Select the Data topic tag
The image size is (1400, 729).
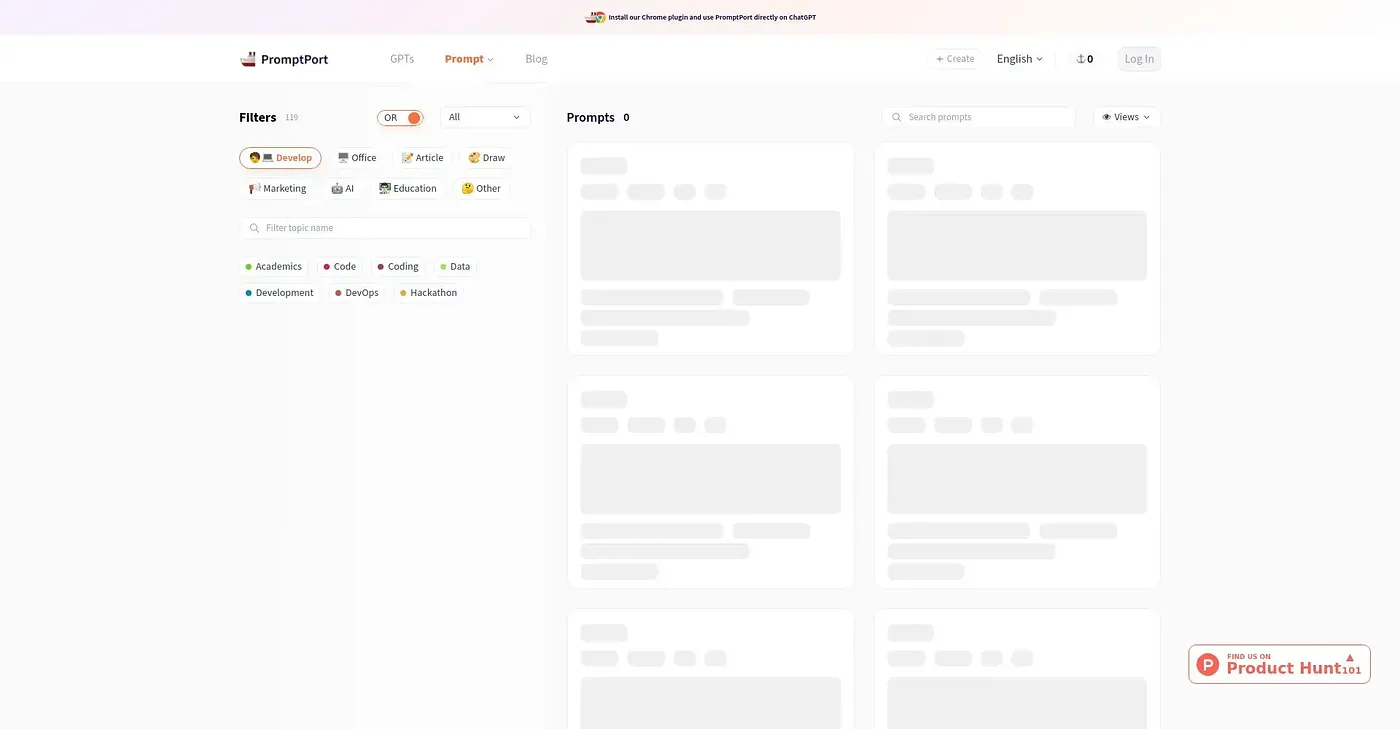pos(455,267)
